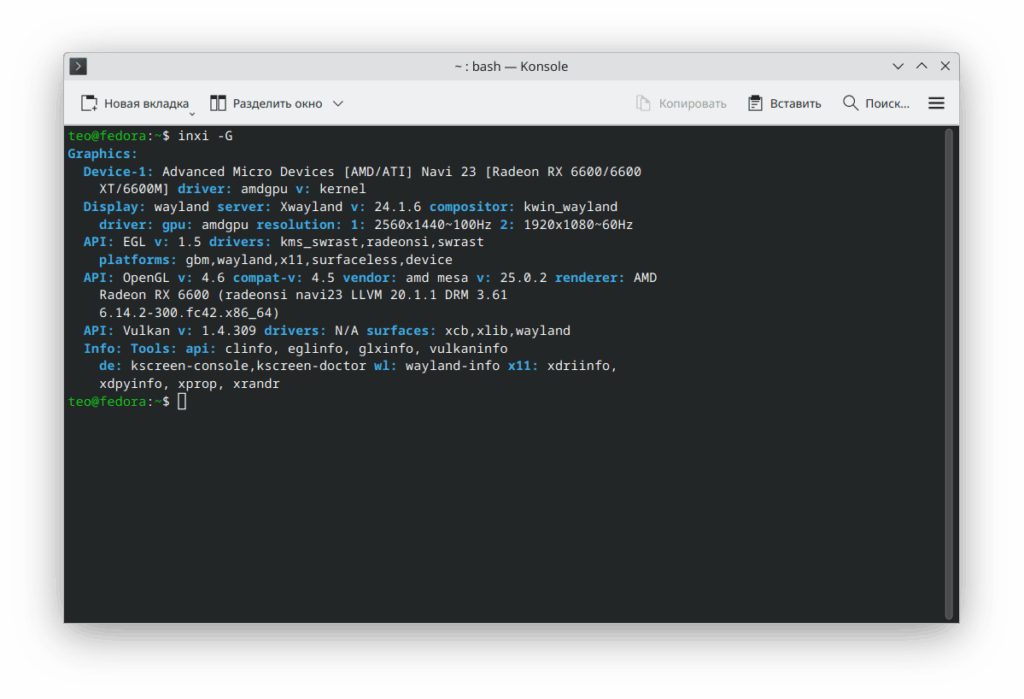Close the Konsole window
The width and height of the screenshot is (1024, 699).
[x=945, y=66]
